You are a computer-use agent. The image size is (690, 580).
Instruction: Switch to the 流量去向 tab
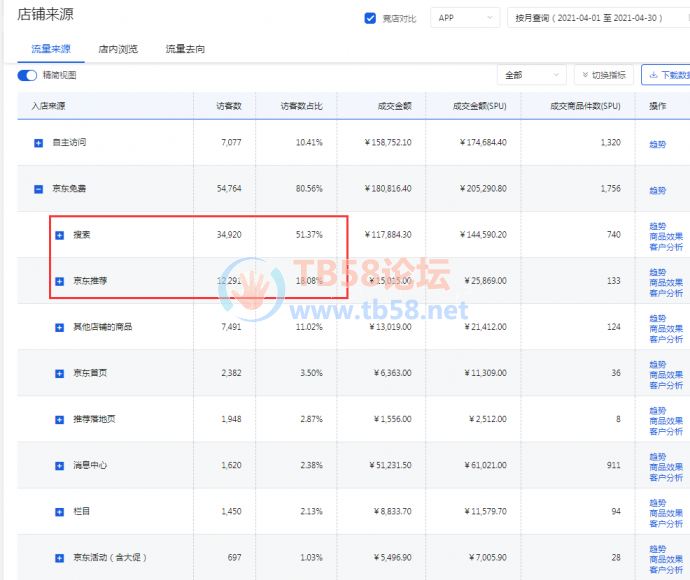tap(185, 49)
